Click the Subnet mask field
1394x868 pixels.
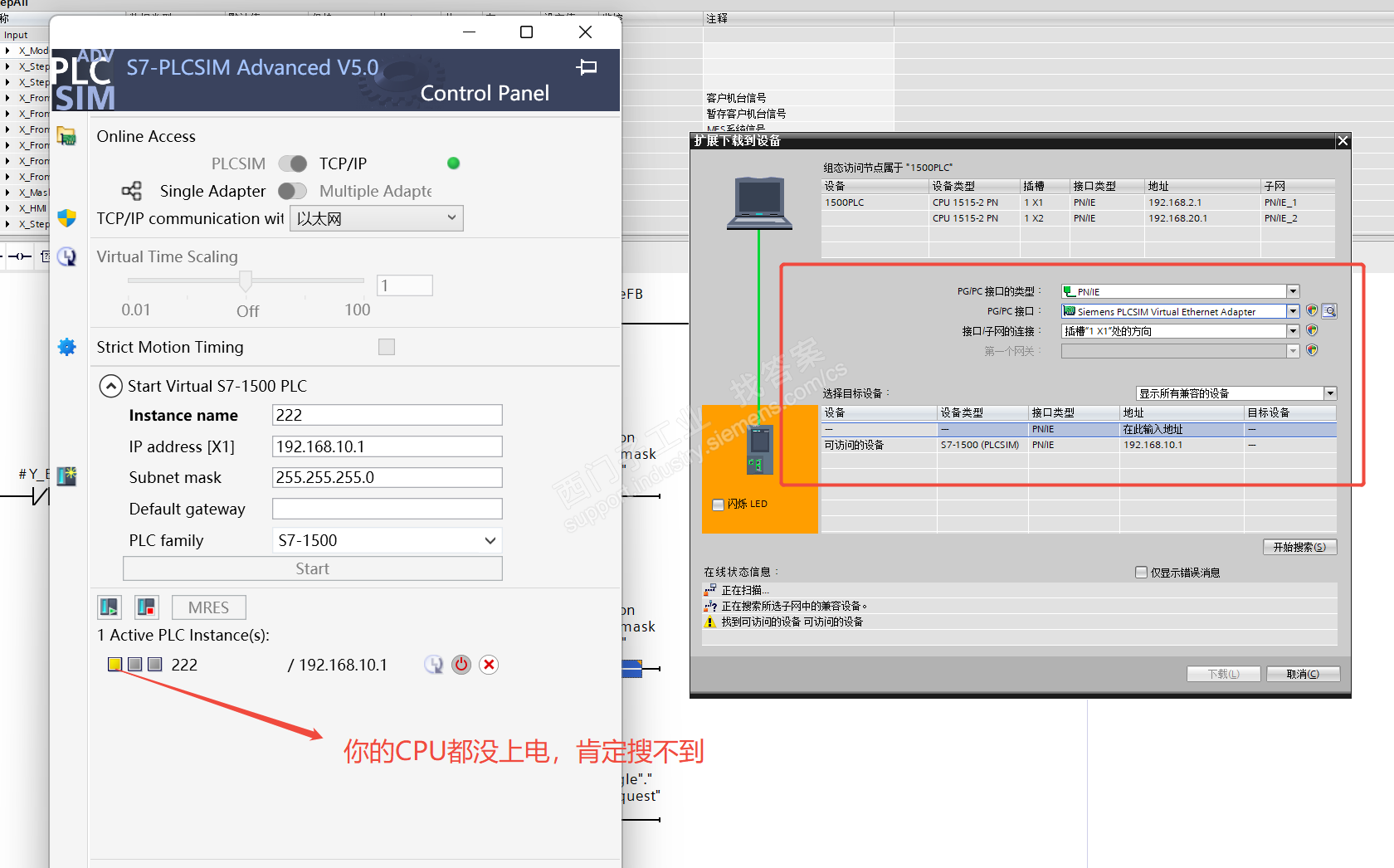pyautogui.click(x=387, y=477)
